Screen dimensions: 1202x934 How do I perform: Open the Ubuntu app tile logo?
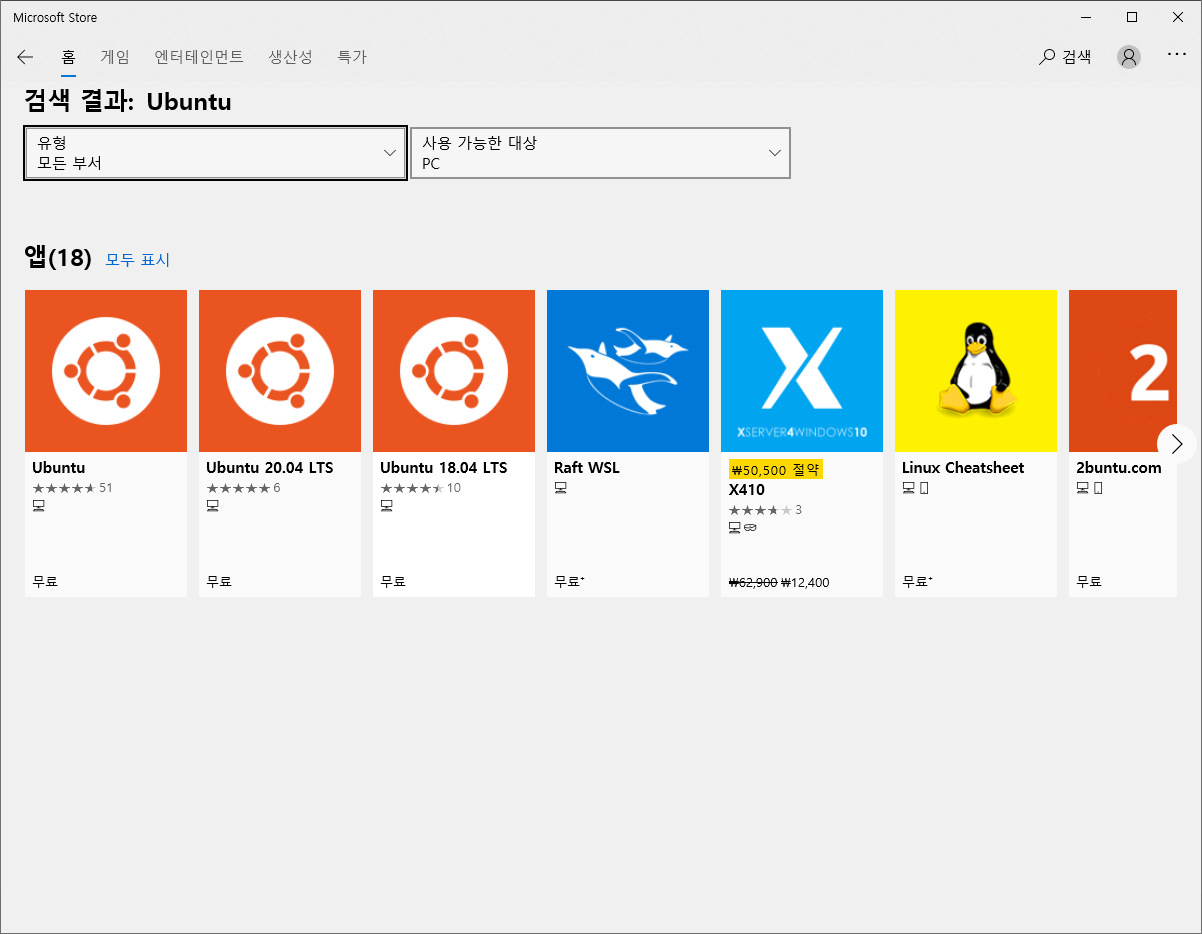[x=106, y=371]
